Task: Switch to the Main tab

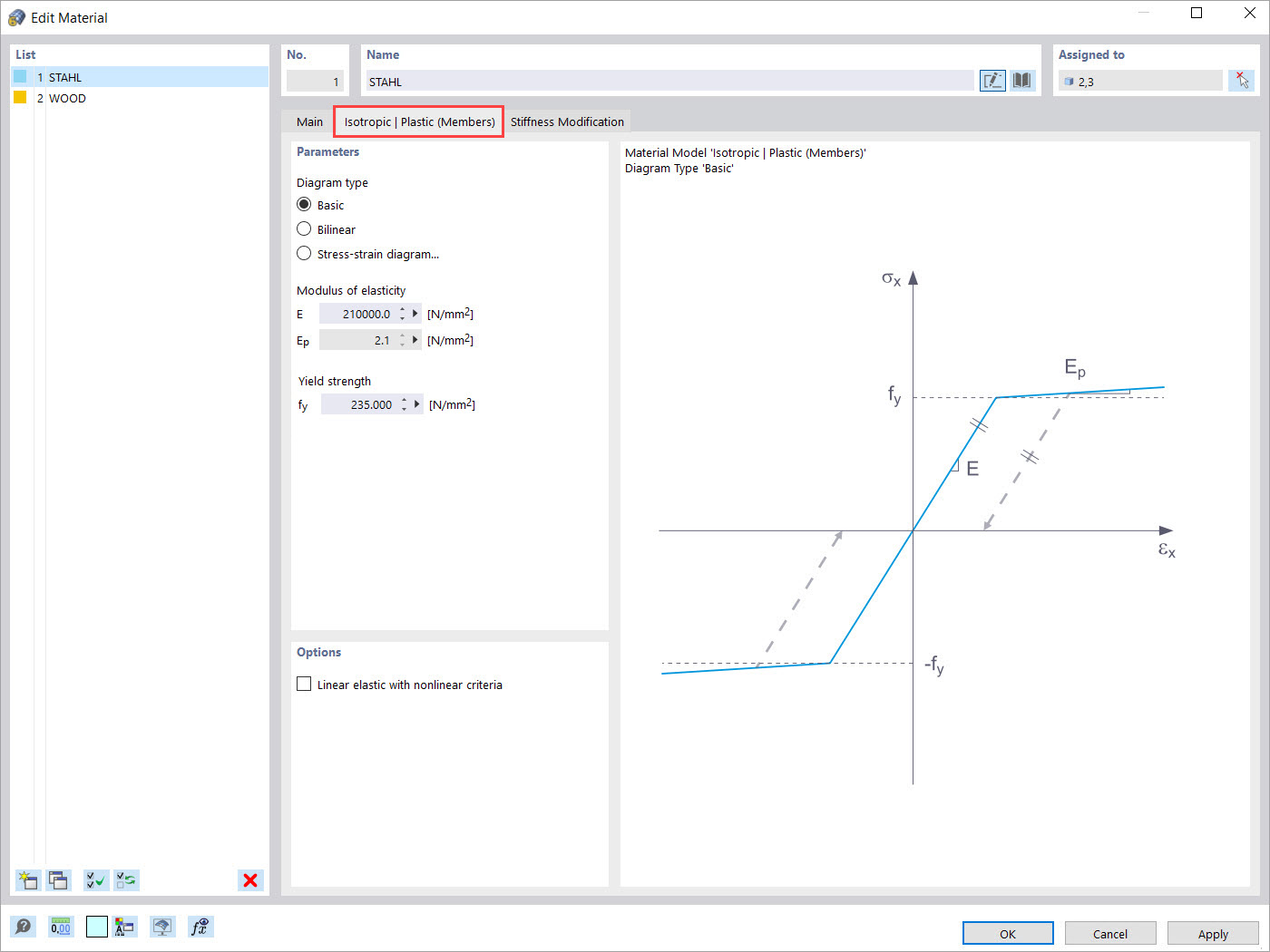Action: [x=309, y=121]
